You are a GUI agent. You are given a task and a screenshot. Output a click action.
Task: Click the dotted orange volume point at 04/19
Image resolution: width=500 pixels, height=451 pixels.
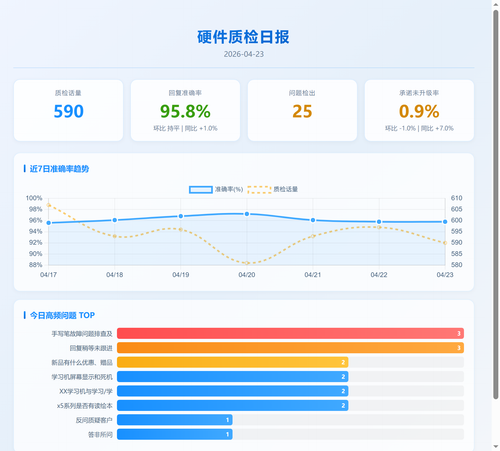[181, 229]
